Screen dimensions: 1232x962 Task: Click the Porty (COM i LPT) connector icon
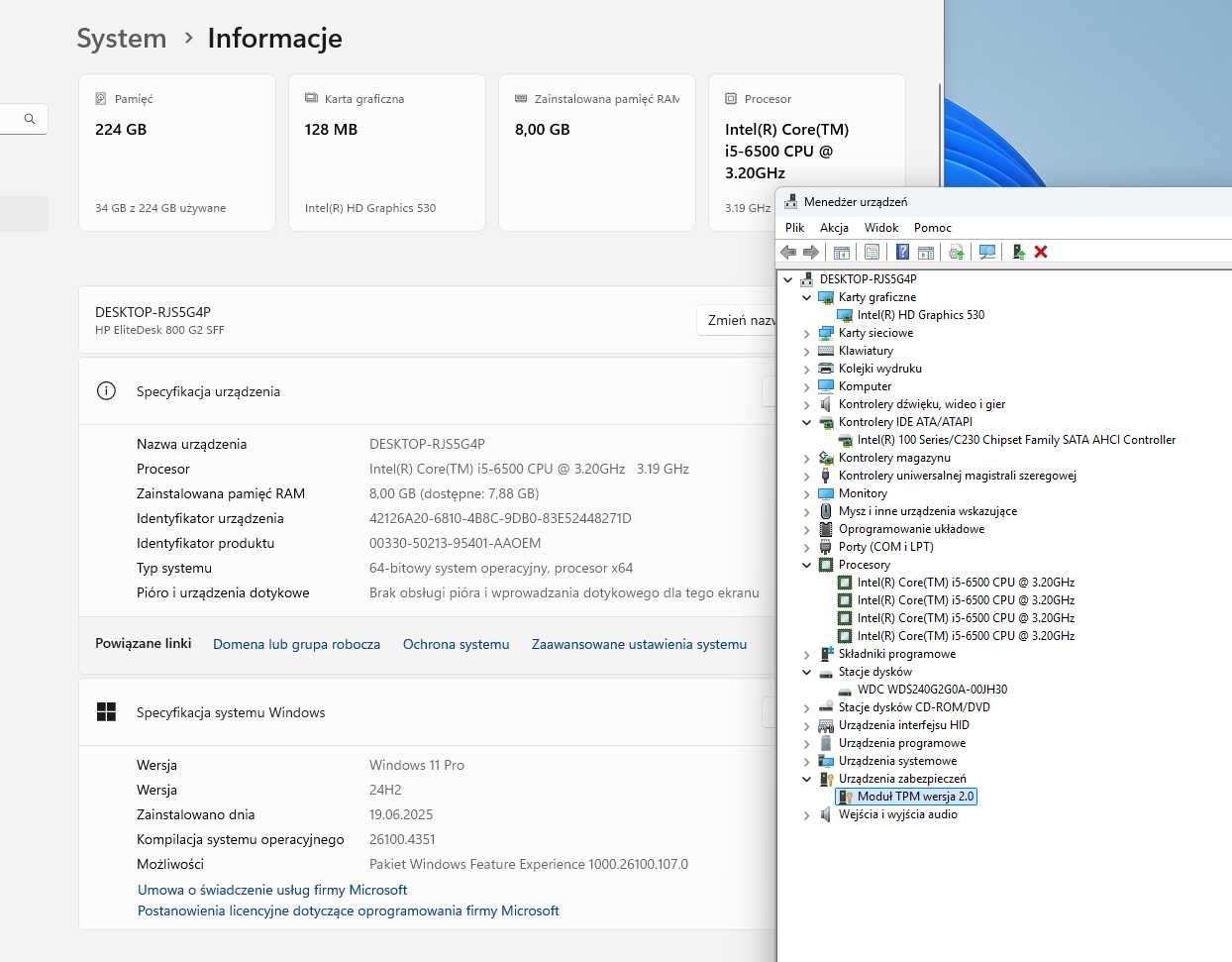826,547
